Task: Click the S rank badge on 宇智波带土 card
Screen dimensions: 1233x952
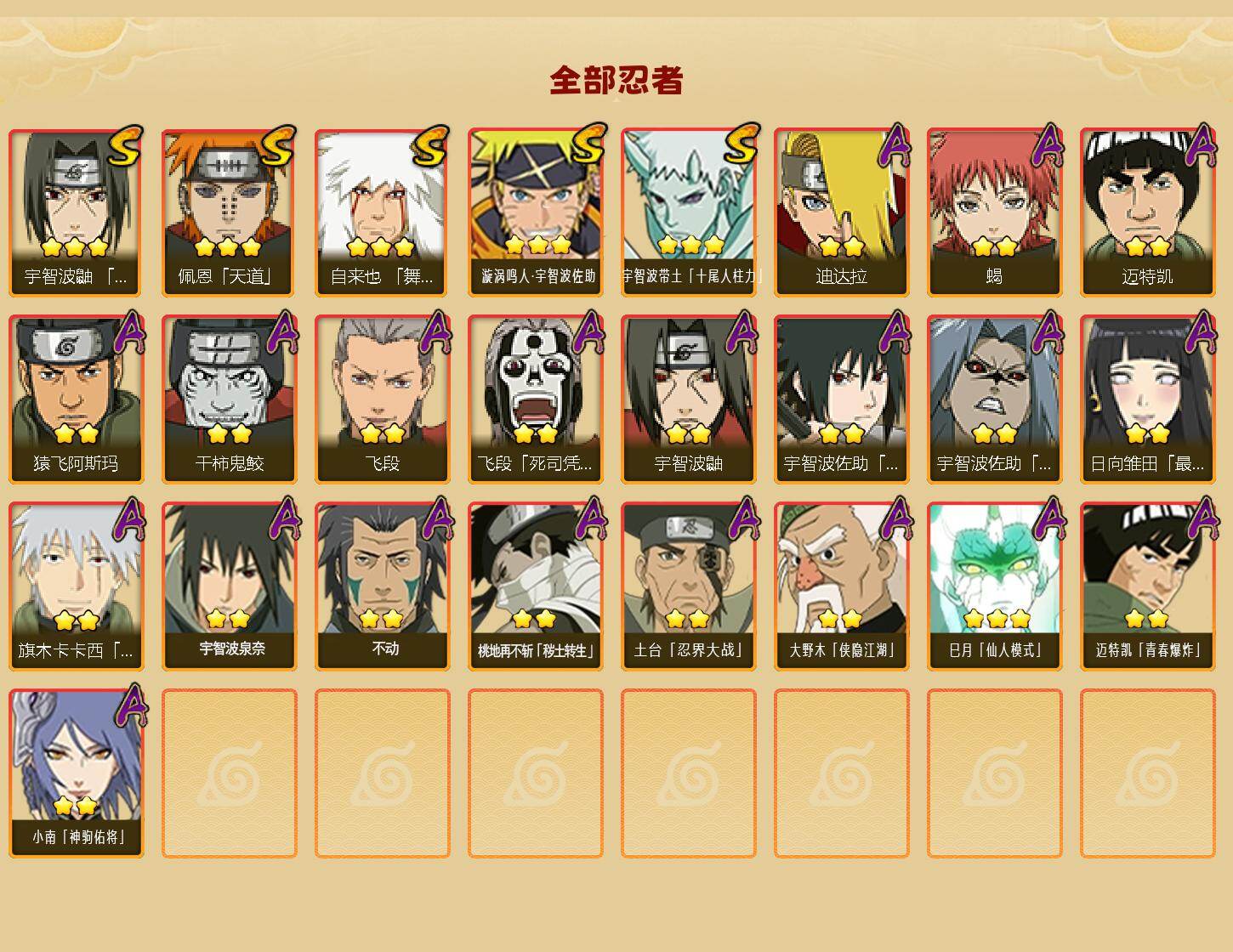Action: (x=742, y=144)
